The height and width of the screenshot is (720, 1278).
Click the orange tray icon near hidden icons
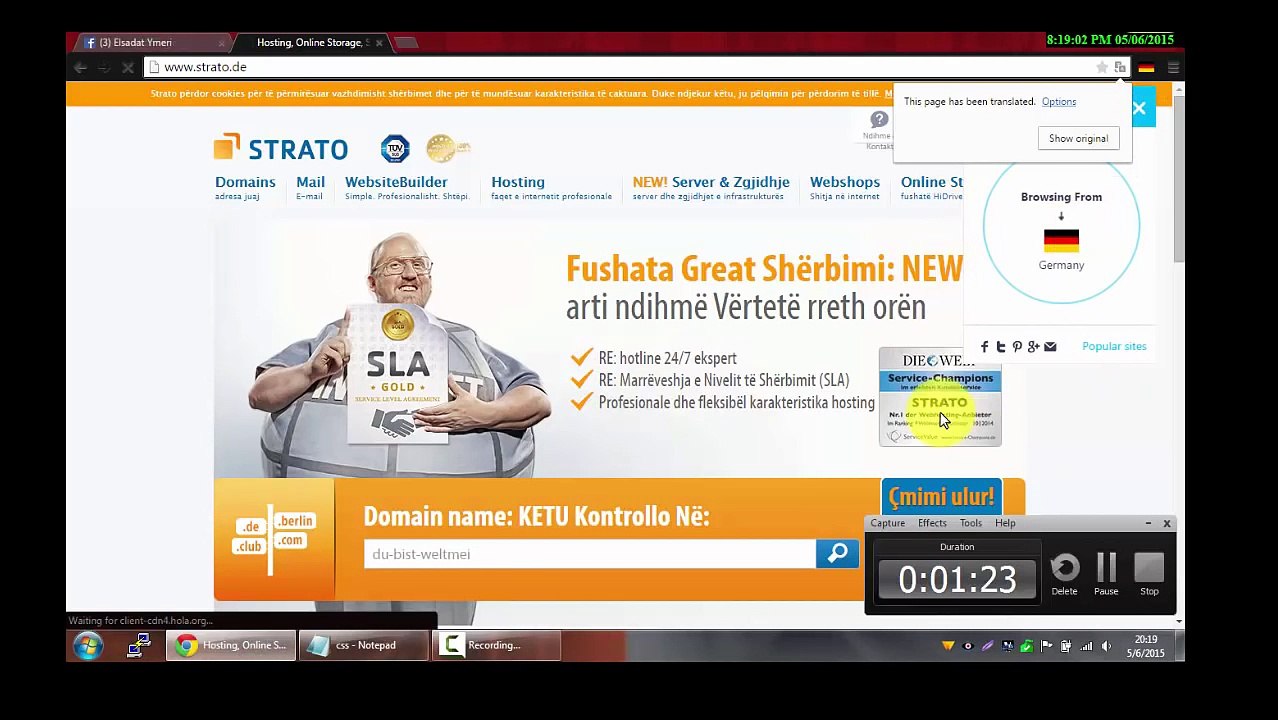click(x=948, y=646)
